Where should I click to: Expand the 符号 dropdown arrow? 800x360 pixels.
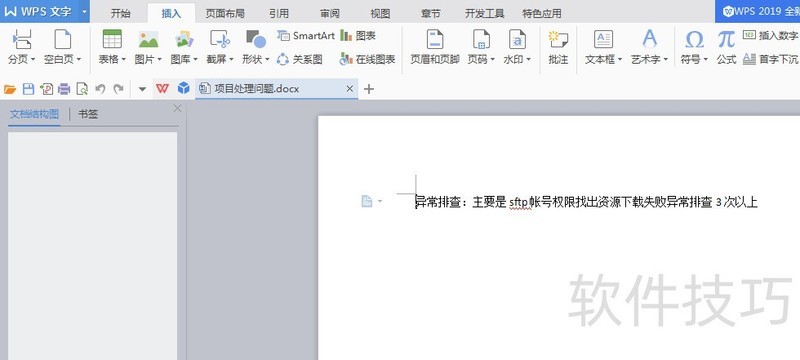pos(706,60)
